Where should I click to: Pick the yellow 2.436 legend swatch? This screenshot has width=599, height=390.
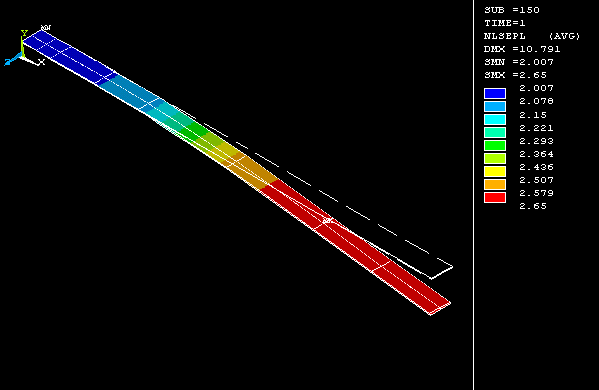coord(495,172)
